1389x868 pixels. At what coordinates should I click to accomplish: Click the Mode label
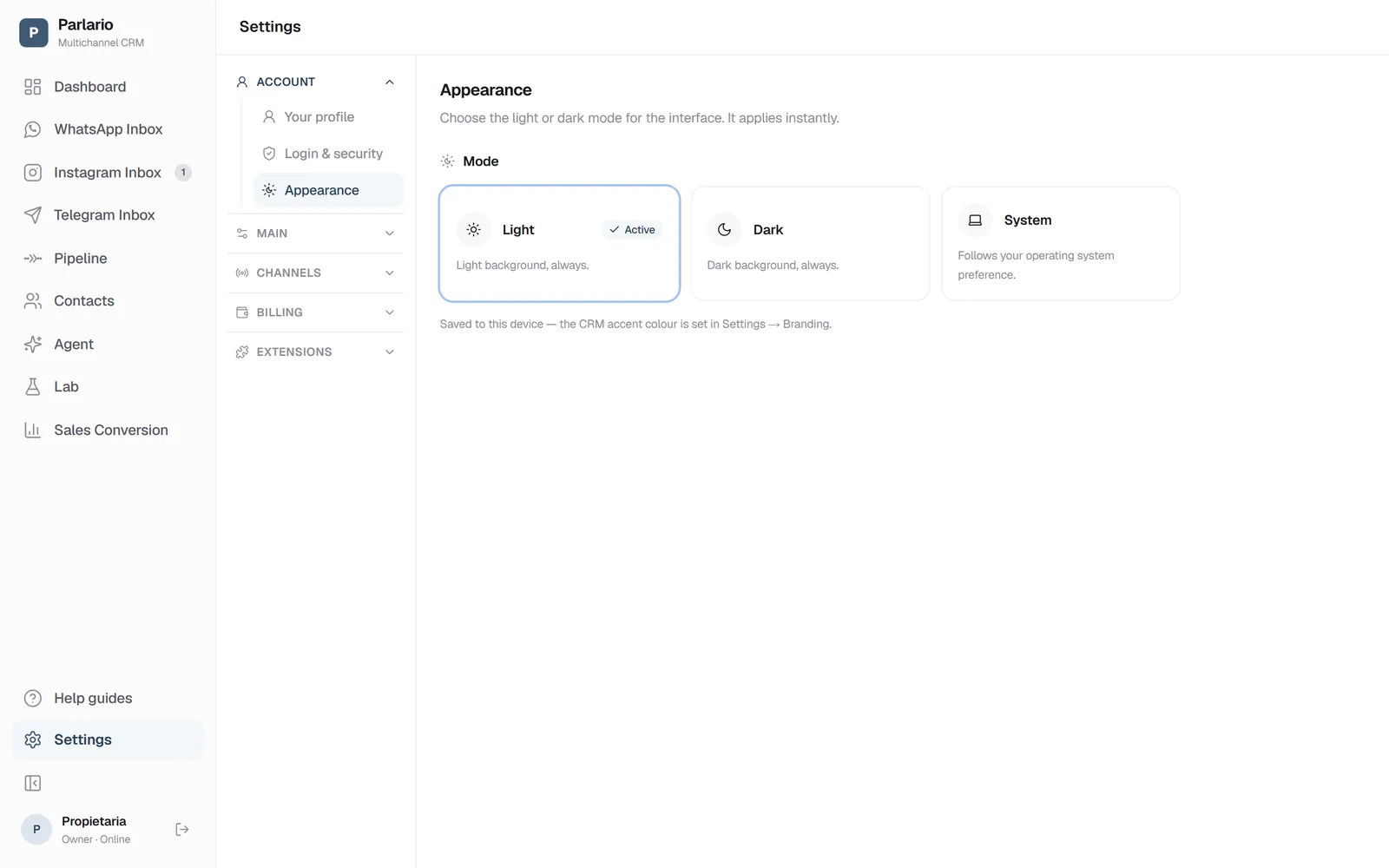(x=481, y=161)
